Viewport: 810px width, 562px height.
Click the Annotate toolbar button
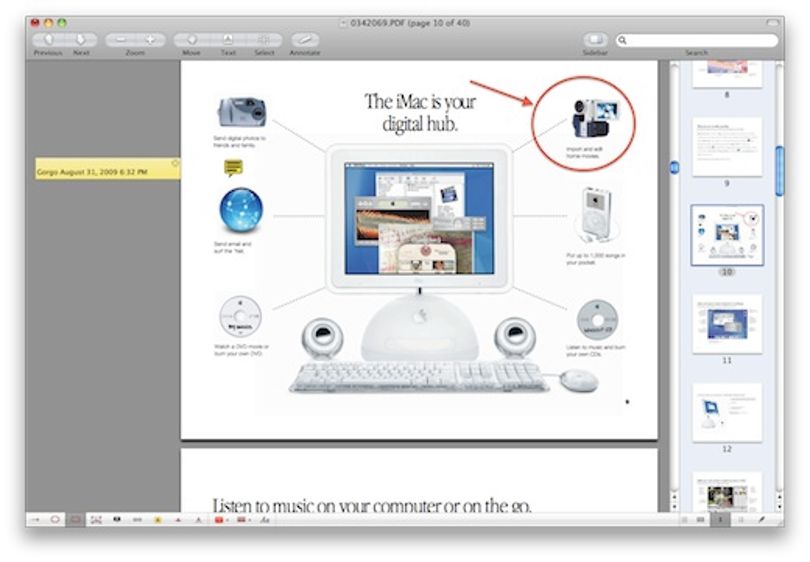click(x=305, y=40)
